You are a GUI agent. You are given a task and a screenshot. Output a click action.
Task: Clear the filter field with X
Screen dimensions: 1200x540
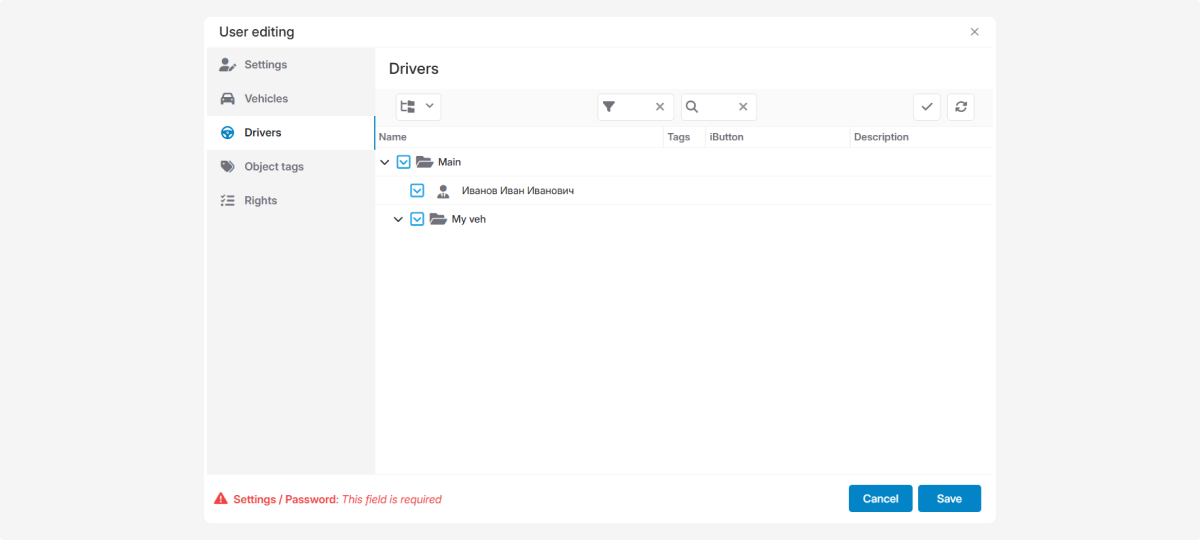[x=660, y=107]
